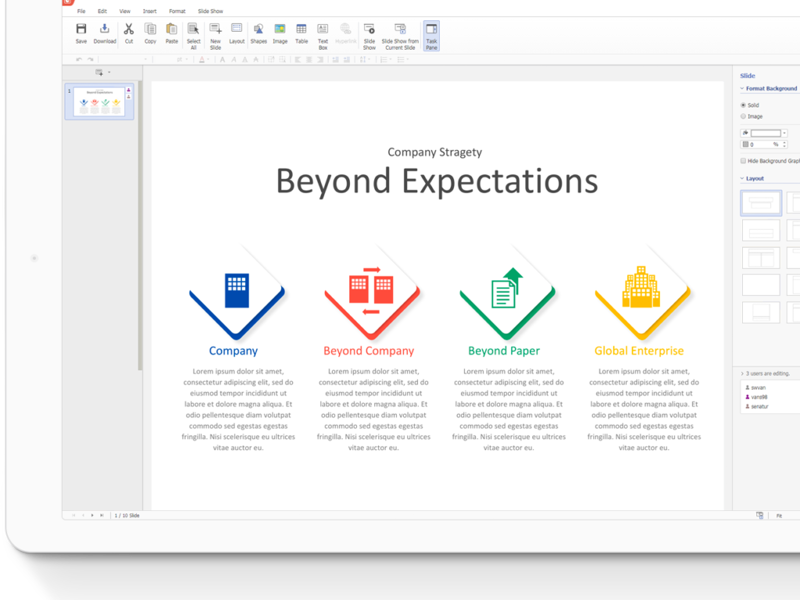
Task: Enable the Hide Background Graphics checkbox
Action: point(743,160)
